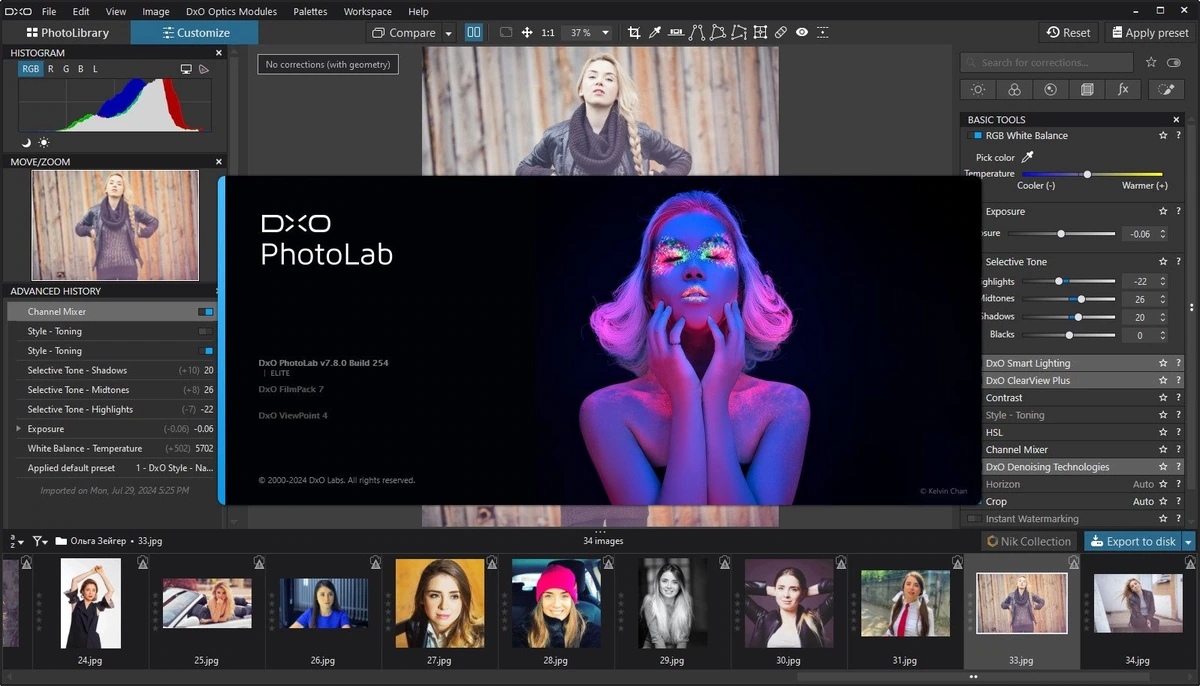Open the Geometry corrections tab icon
Viewport: 1200px width, 686px height.
pyautogui.click(x=1087, y=90)
